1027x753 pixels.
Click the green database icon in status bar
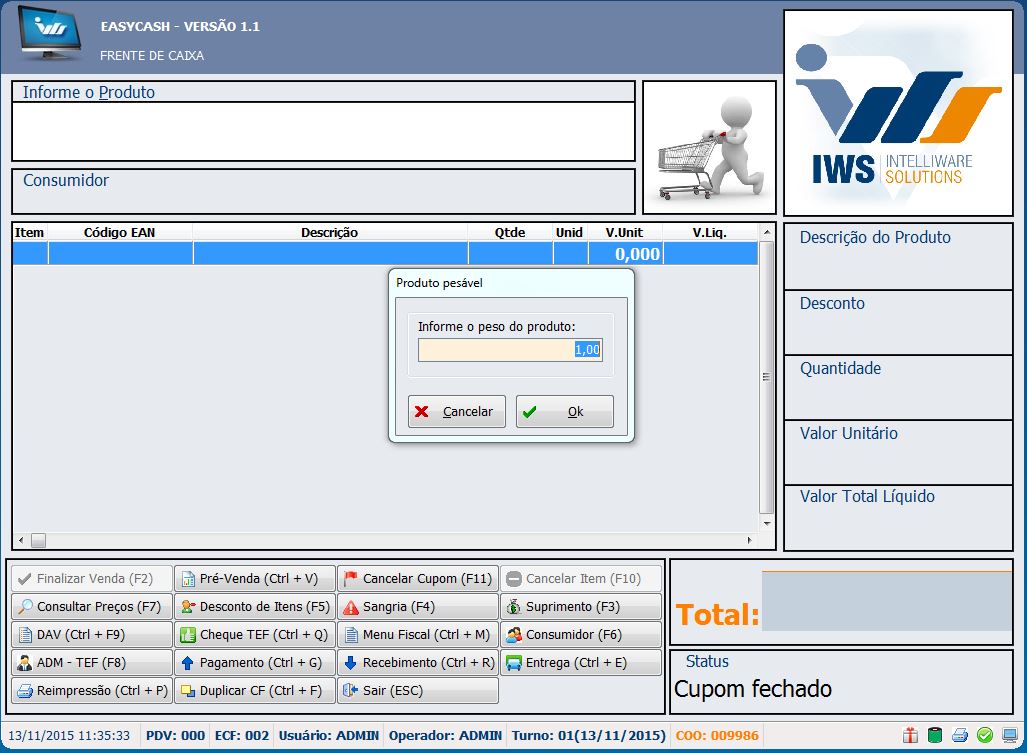click(935, 736)
